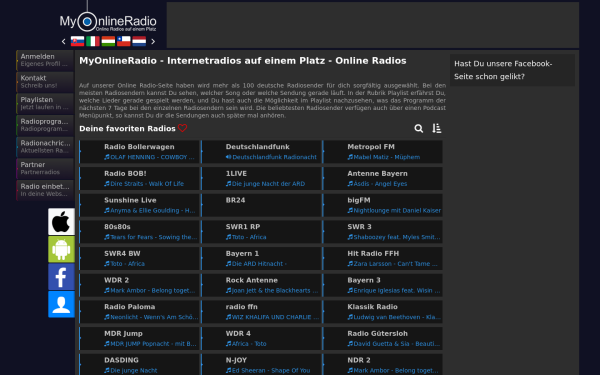Image resolution: width=600 pixels, height=375 pixels.
Task: Open the Radioprogramm menu item
Action: pos(45,125)
